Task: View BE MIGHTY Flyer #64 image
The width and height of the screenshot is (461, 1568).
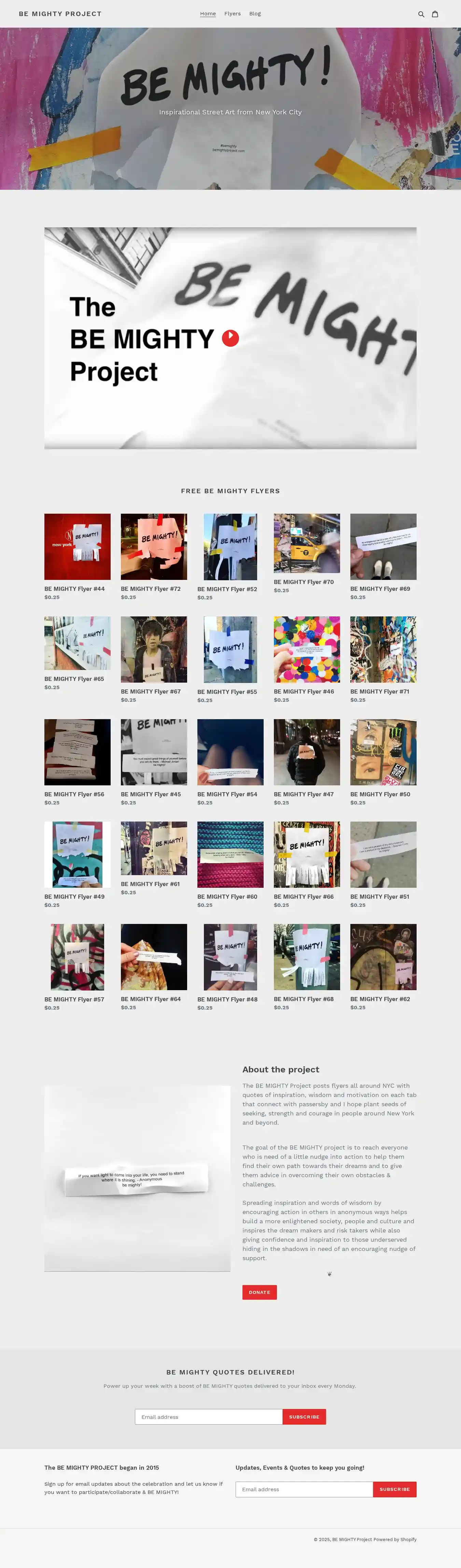Action: [154, 957]
